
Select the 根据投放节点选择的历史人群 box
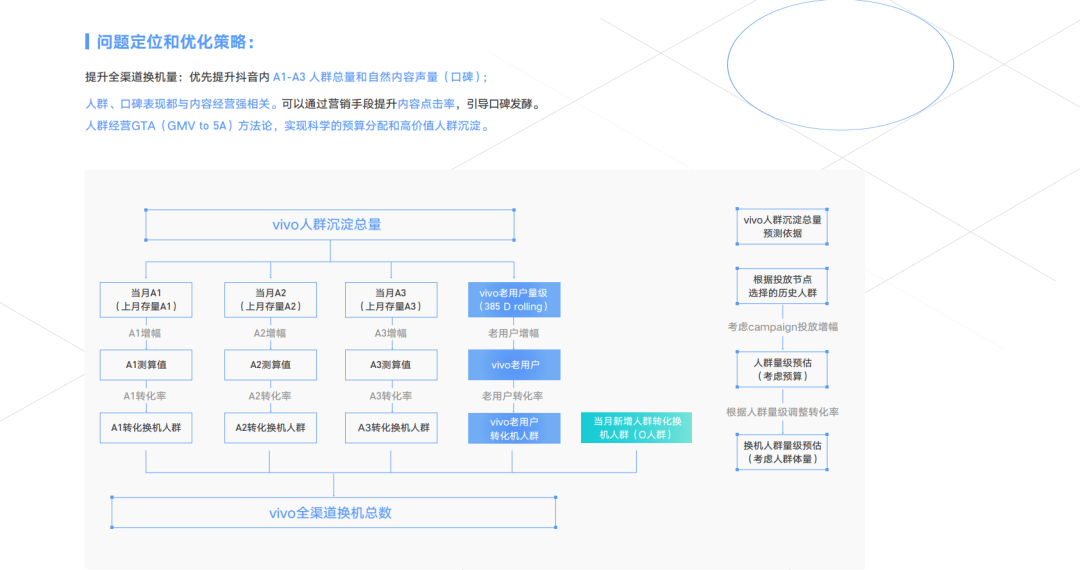pos(782,286)
